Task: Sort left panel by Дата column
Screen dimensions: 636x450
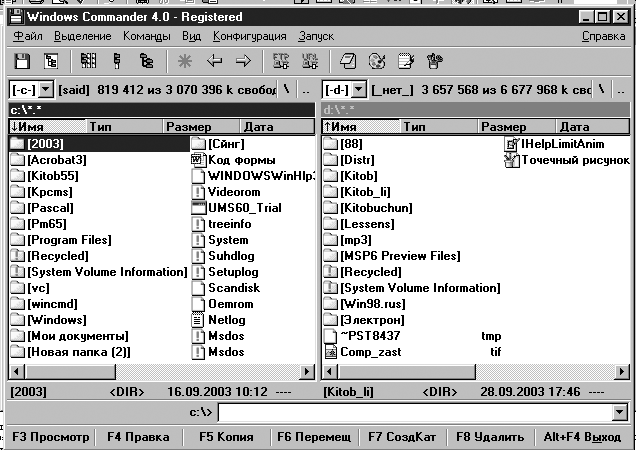Action: (x=277, y=127)
